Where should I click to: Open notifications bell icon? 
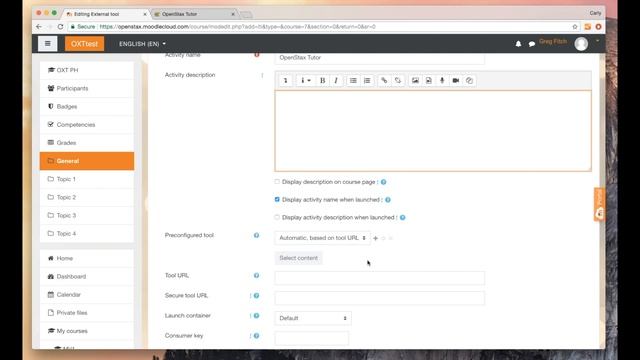point(518,44)
